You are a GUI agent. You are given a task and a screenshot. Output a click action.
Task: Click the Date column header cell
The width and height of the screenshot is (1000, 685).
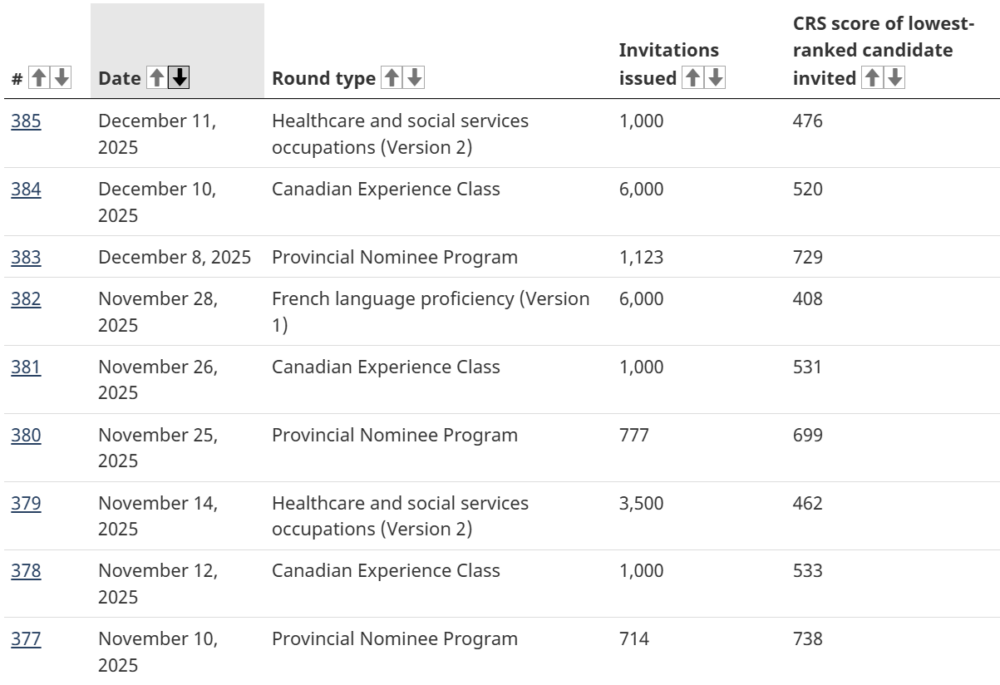coord(120,78)
